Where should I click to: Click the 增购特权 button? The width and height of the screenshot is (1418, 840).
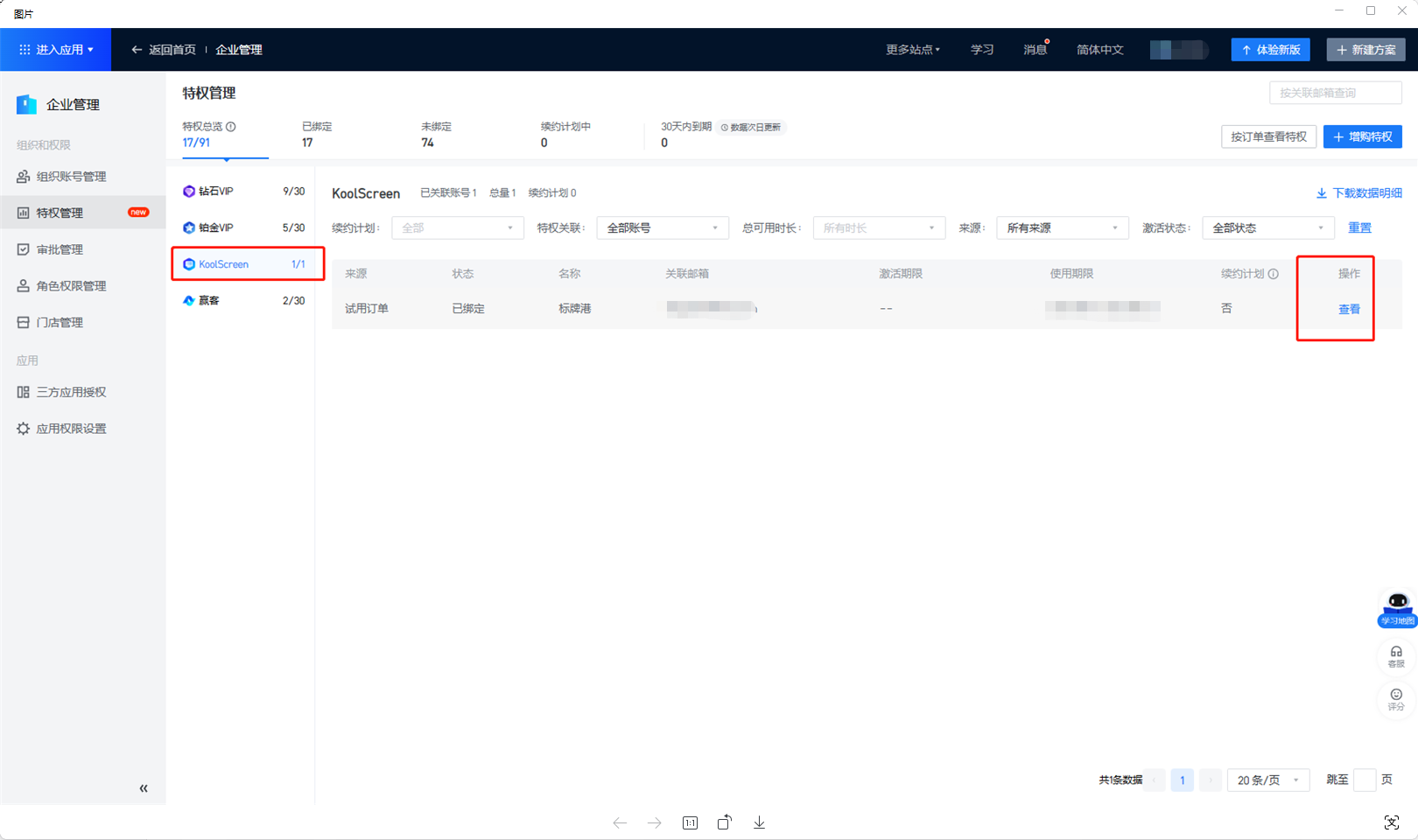[1362, 136]
